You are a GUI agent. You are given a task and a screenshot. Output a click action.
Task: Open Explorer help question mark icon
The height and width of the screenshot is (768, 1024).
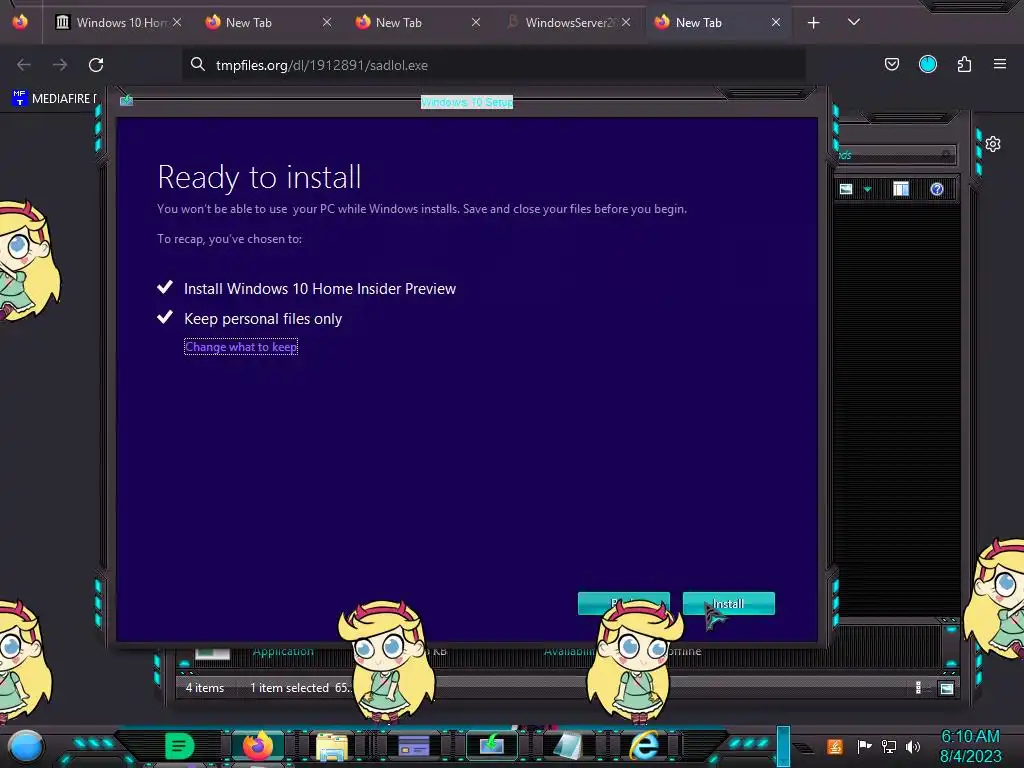936,189
